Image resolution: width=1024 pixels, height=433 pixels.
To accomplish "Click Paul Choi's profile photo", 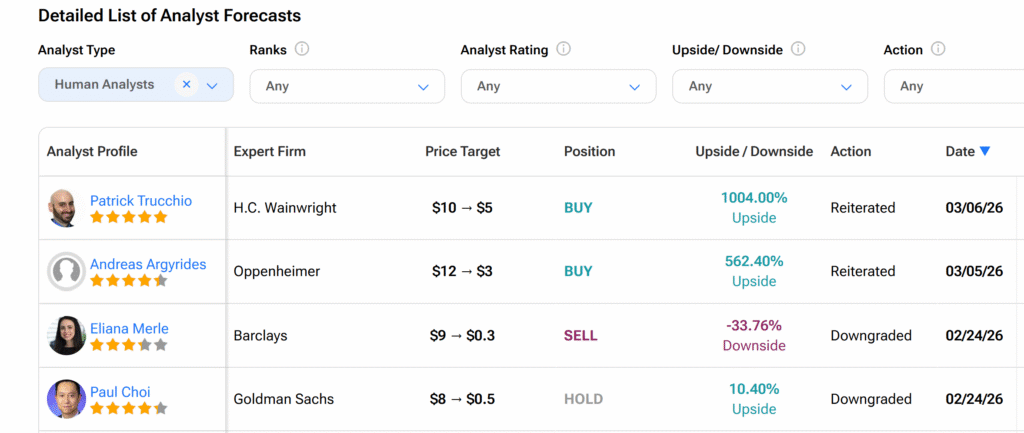I will [65, 399].
